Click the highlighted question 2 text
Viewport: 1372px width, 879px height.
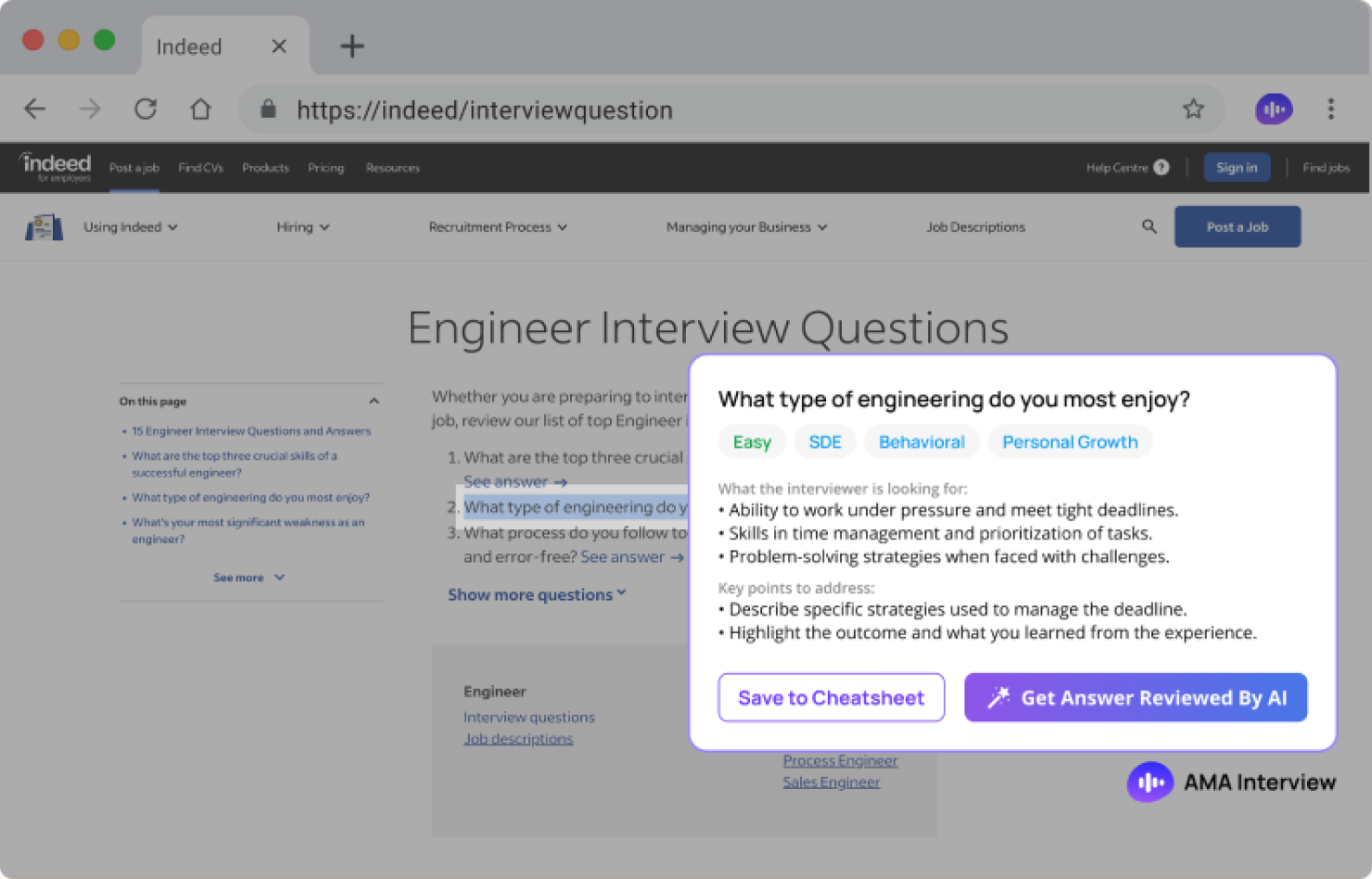[576, 507]
